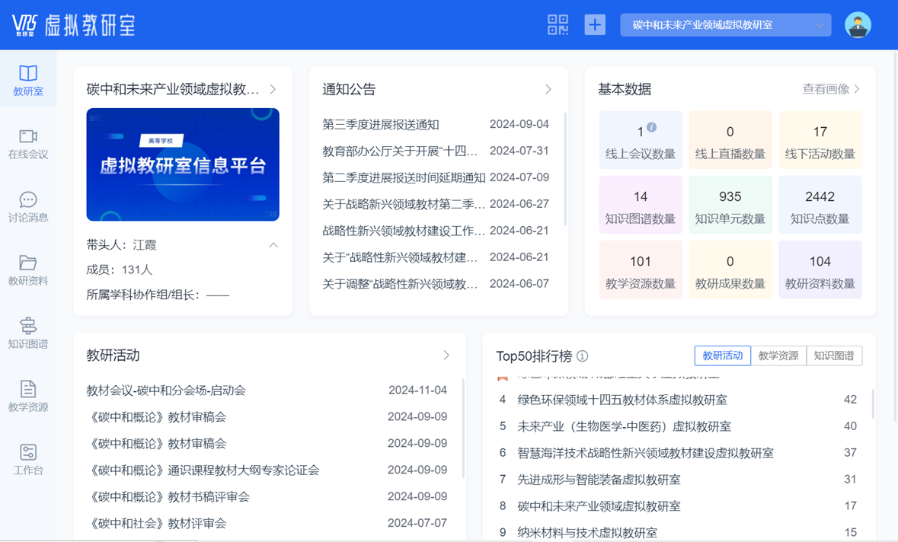This screenshot has height=542, width=898.
Task: Click the 查看画像 link
Action: [x=831, y=89]
